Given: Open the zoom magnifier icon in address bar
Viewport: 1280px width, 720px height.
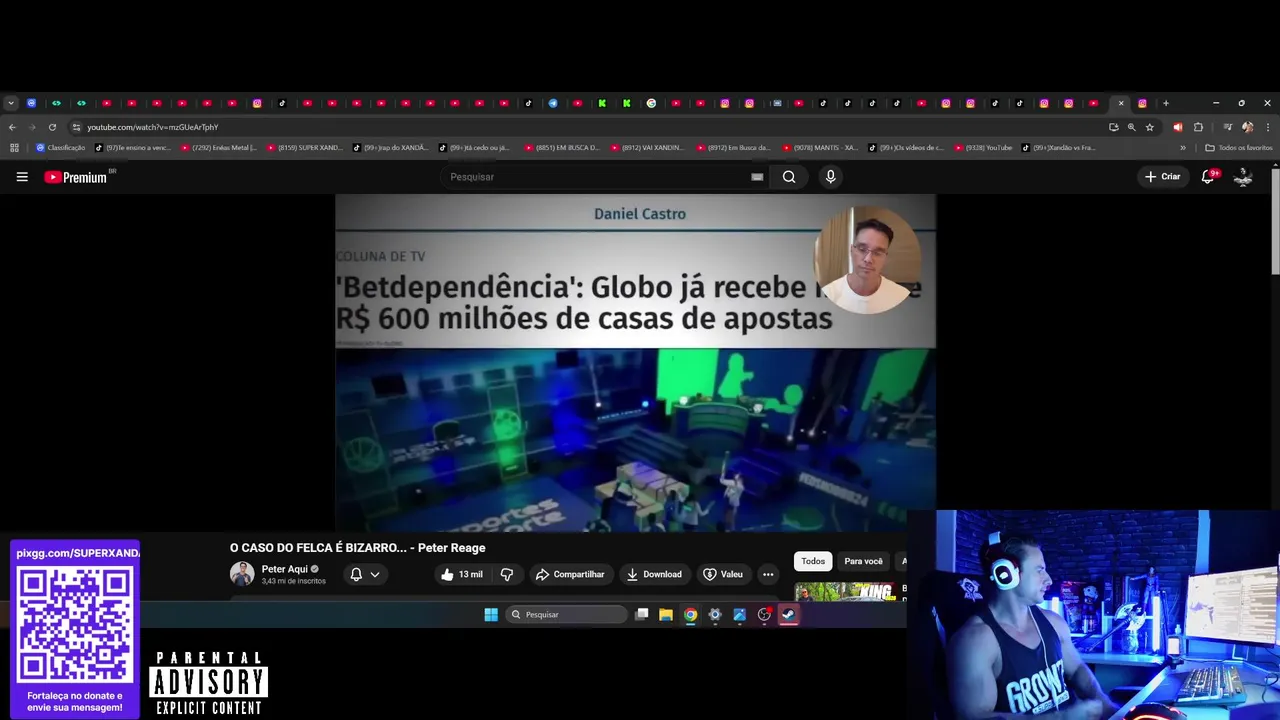Looking at the screenshot, I should click(x=1131, y=127).
